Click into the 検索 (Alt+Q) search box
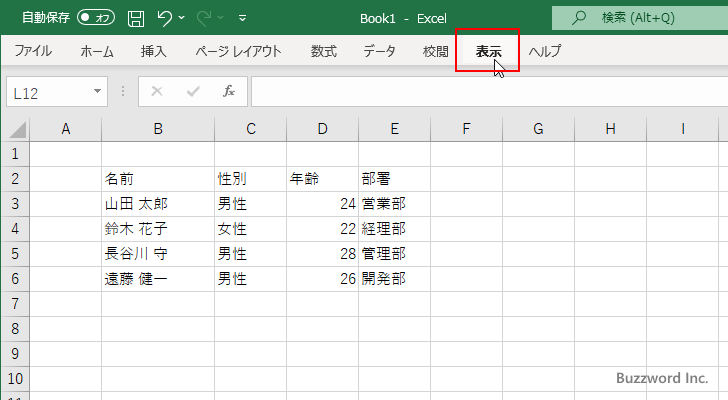This screenshot has width=728, height=400. (640, 18)
